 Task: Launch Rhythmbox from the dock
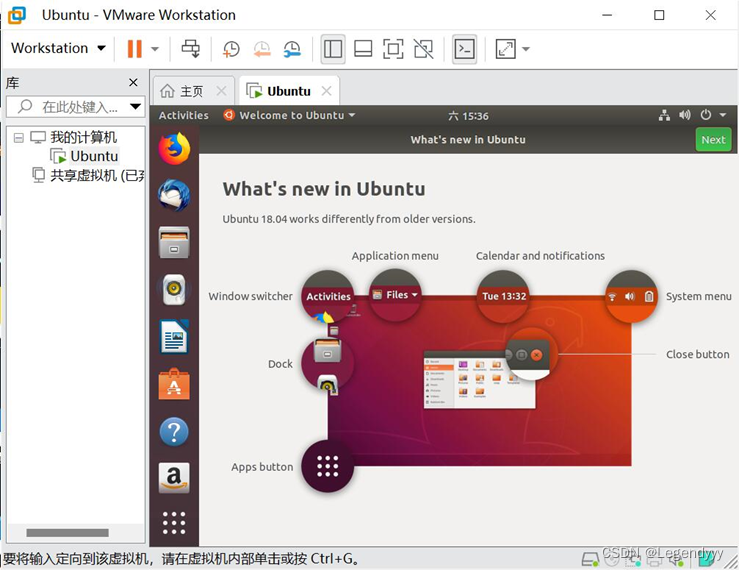[174, 289]
